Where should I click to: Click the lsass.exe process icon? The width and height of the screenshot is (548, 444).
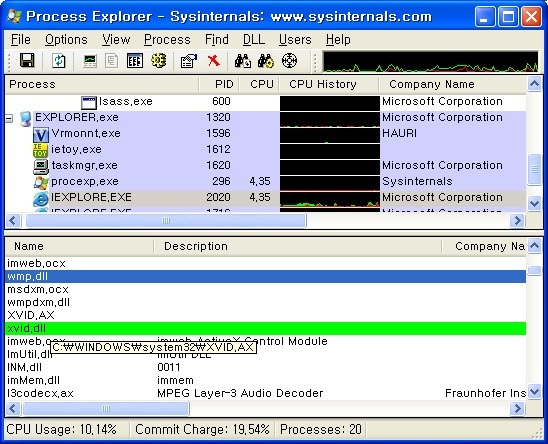pyautogui.click(x=89, y=102)
